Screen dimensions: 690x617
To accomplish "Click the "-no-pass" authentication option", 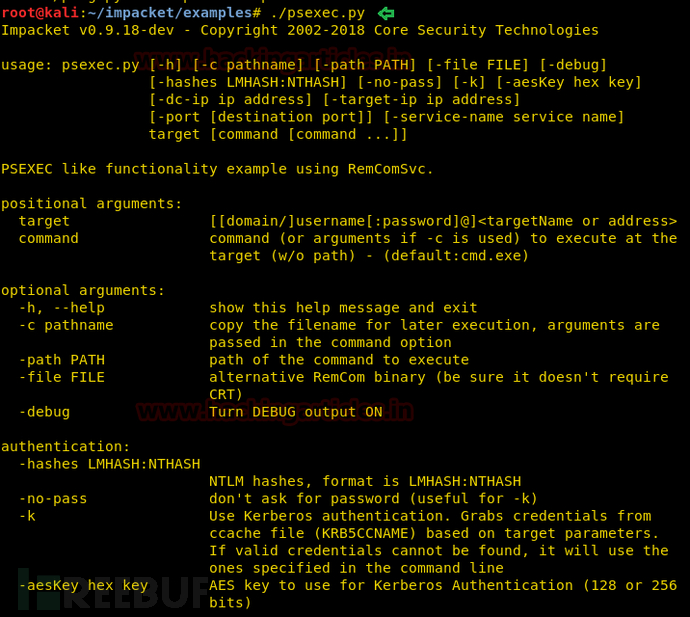I will 53,499.
